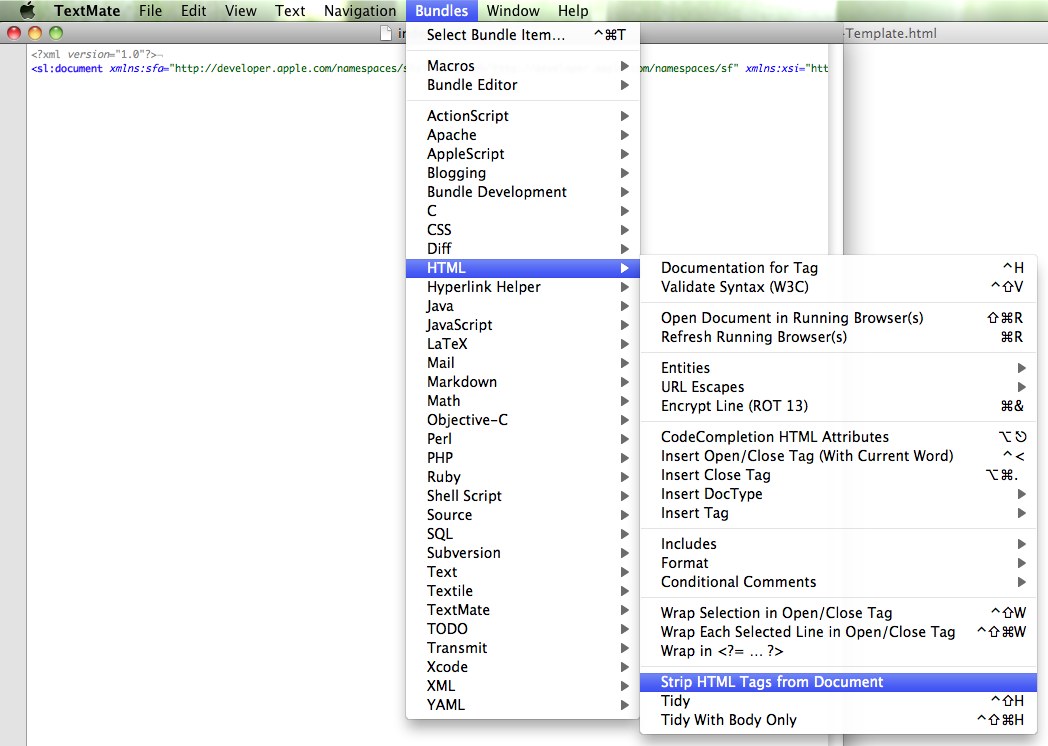Expand the URL Escapes submenu
The image size is (1048, 746).
(838, 387)
